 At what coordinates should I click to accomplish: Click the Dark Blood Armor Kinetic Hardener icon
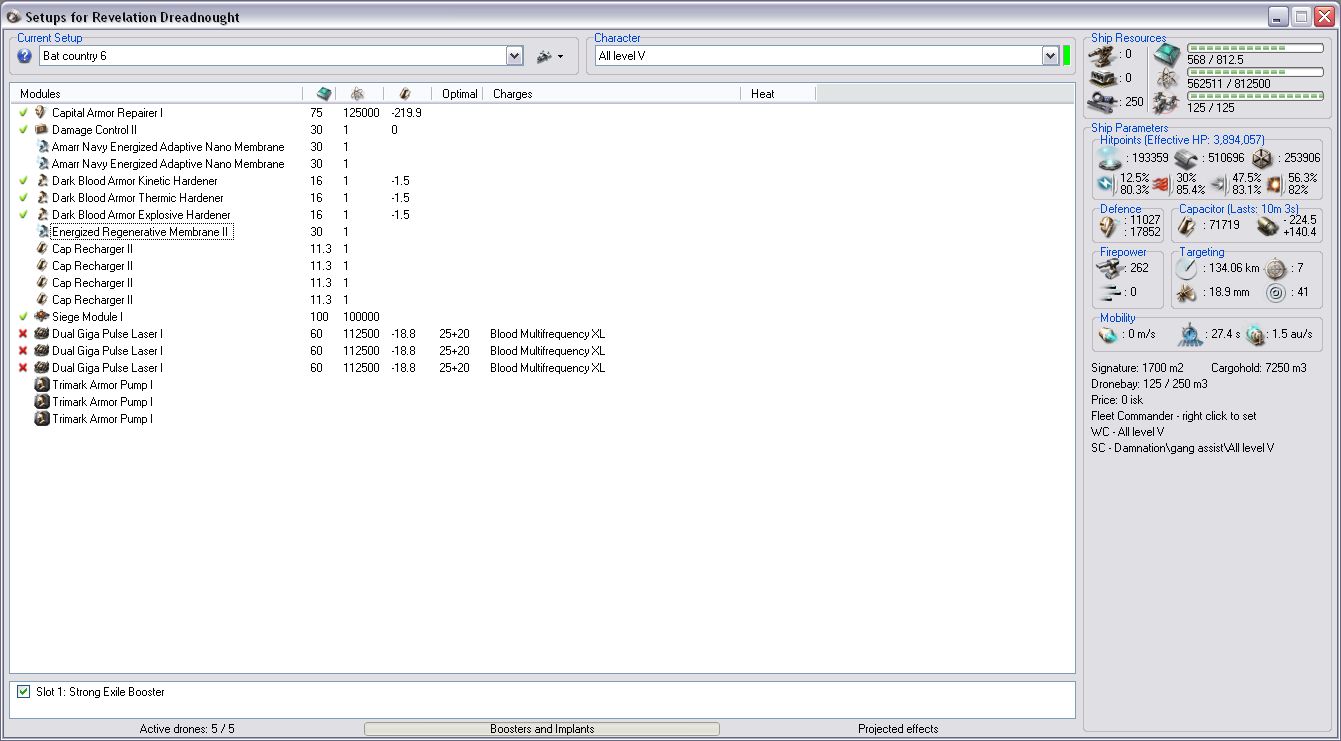42,181
